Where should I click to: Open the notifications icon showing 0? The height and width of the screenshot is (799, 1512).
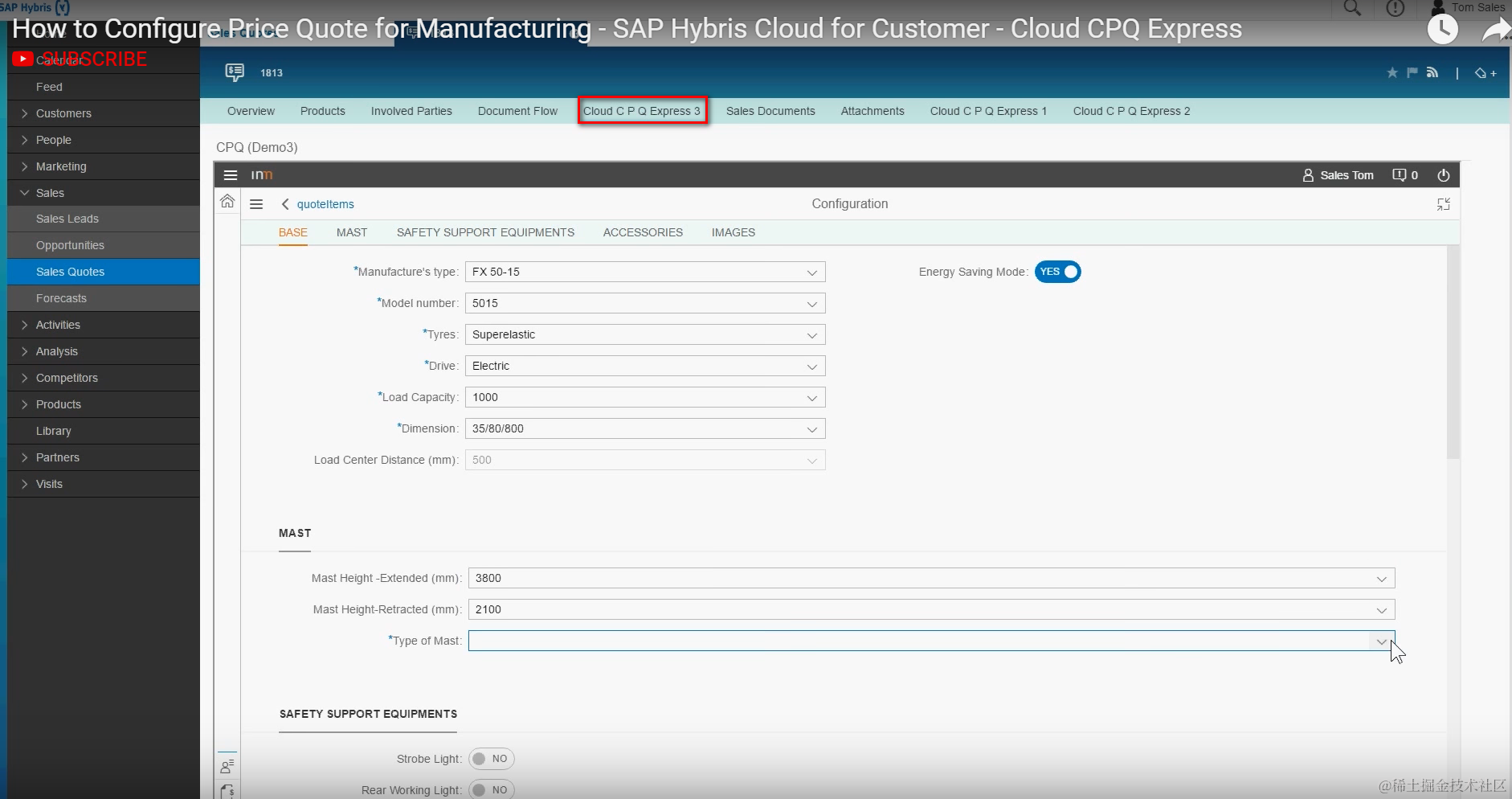pos(1404,175)
